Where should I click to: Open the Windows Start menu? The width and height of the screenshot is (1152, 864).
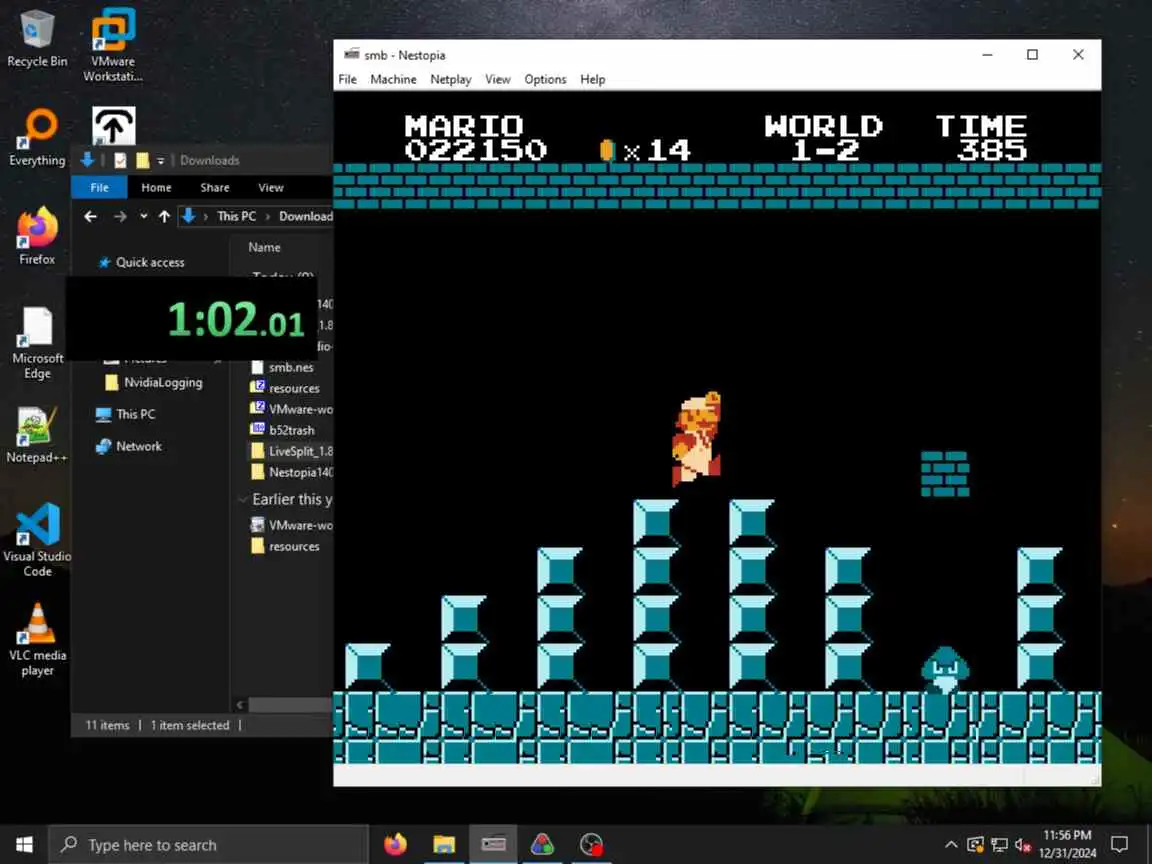pos(24,844)
